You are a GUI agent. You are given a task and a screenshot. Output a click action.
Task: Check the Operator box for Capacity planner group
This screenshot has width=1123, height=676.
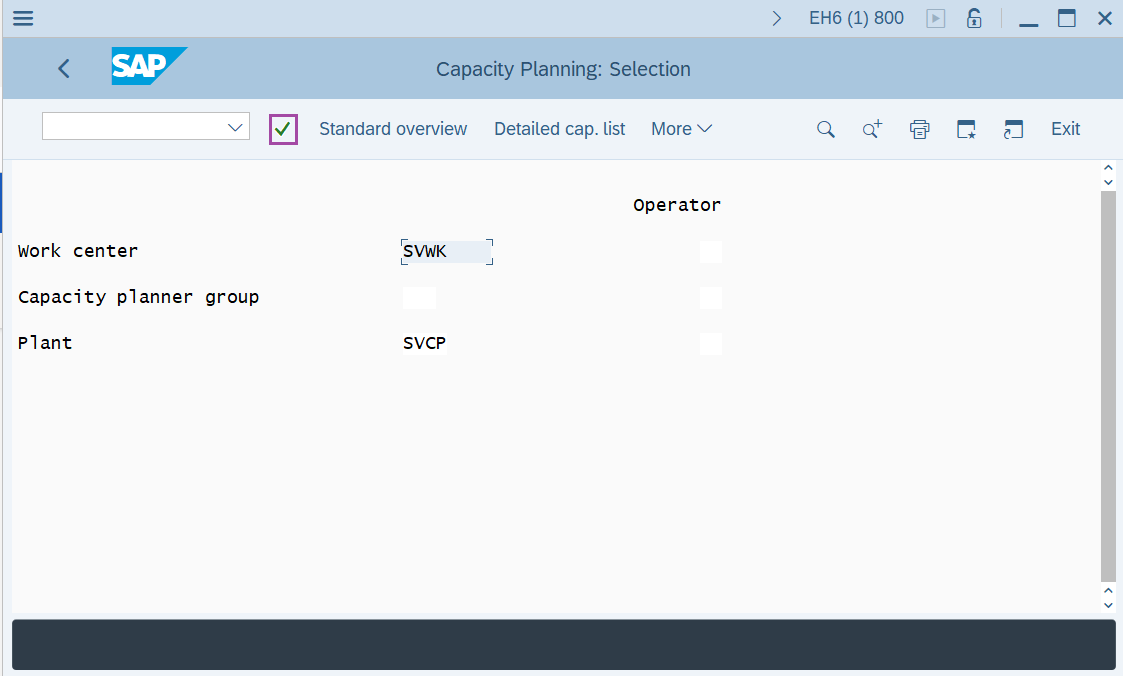coord(710,297)
